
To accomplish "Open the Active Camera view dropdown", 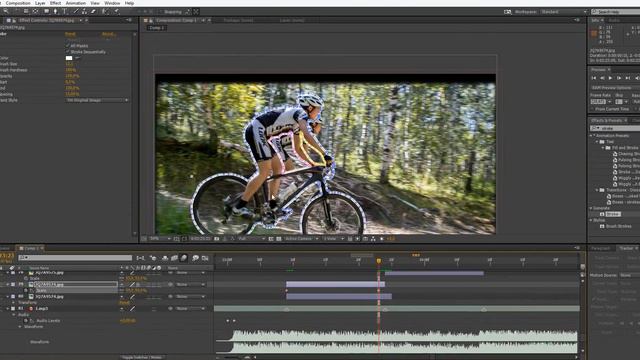I will tap(301, 239).
